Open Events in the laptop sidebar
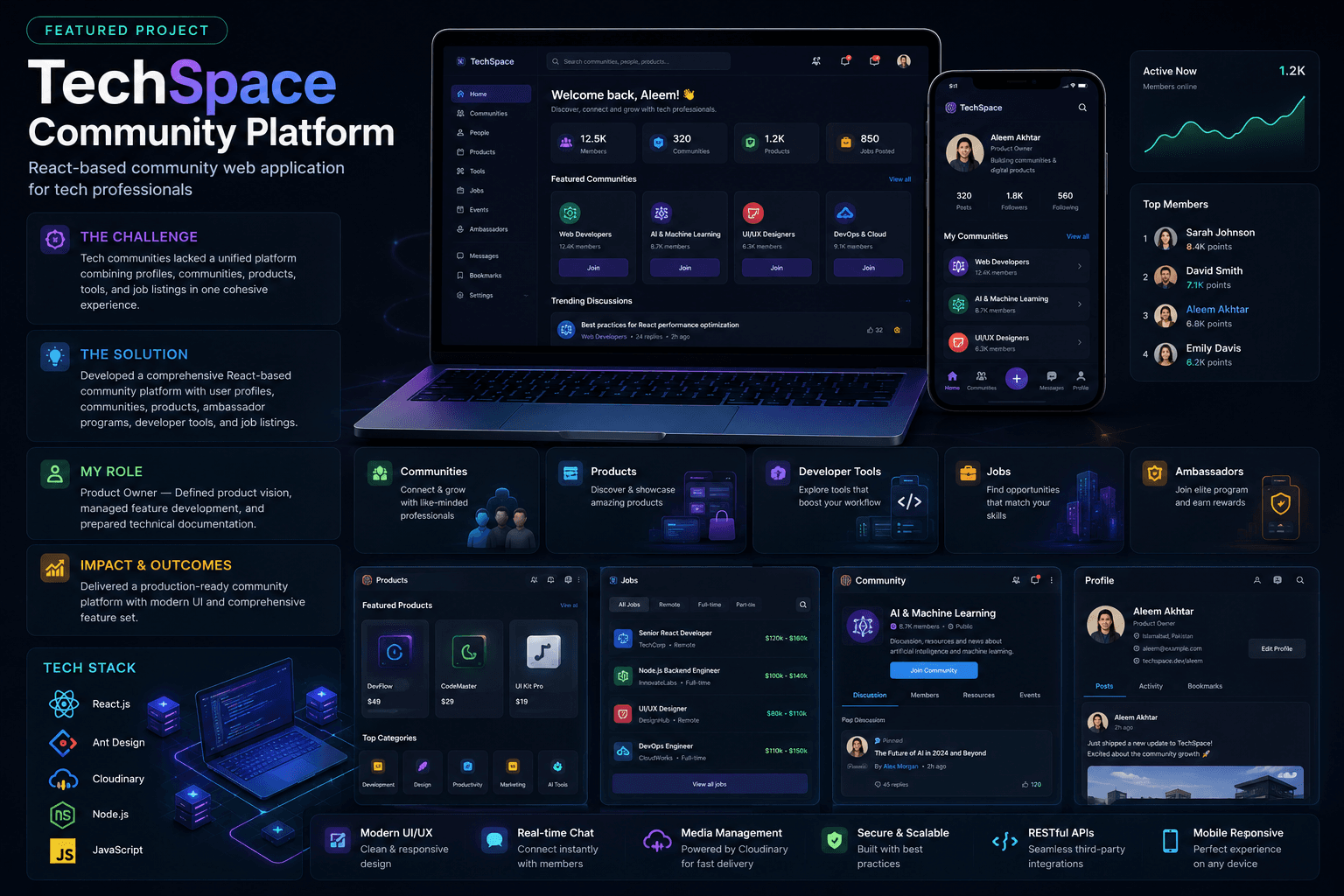This screenshot has width=1344, height=896. point(473,210)
